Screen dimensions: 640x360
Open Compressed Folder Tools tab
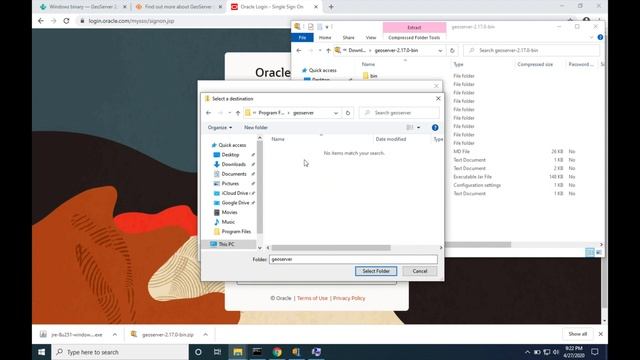pos(414,38)
